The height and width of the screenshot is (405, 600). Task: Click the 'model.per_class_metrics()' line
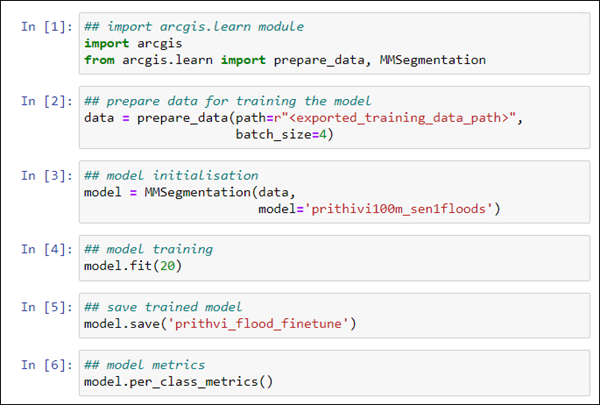point(179,382)
